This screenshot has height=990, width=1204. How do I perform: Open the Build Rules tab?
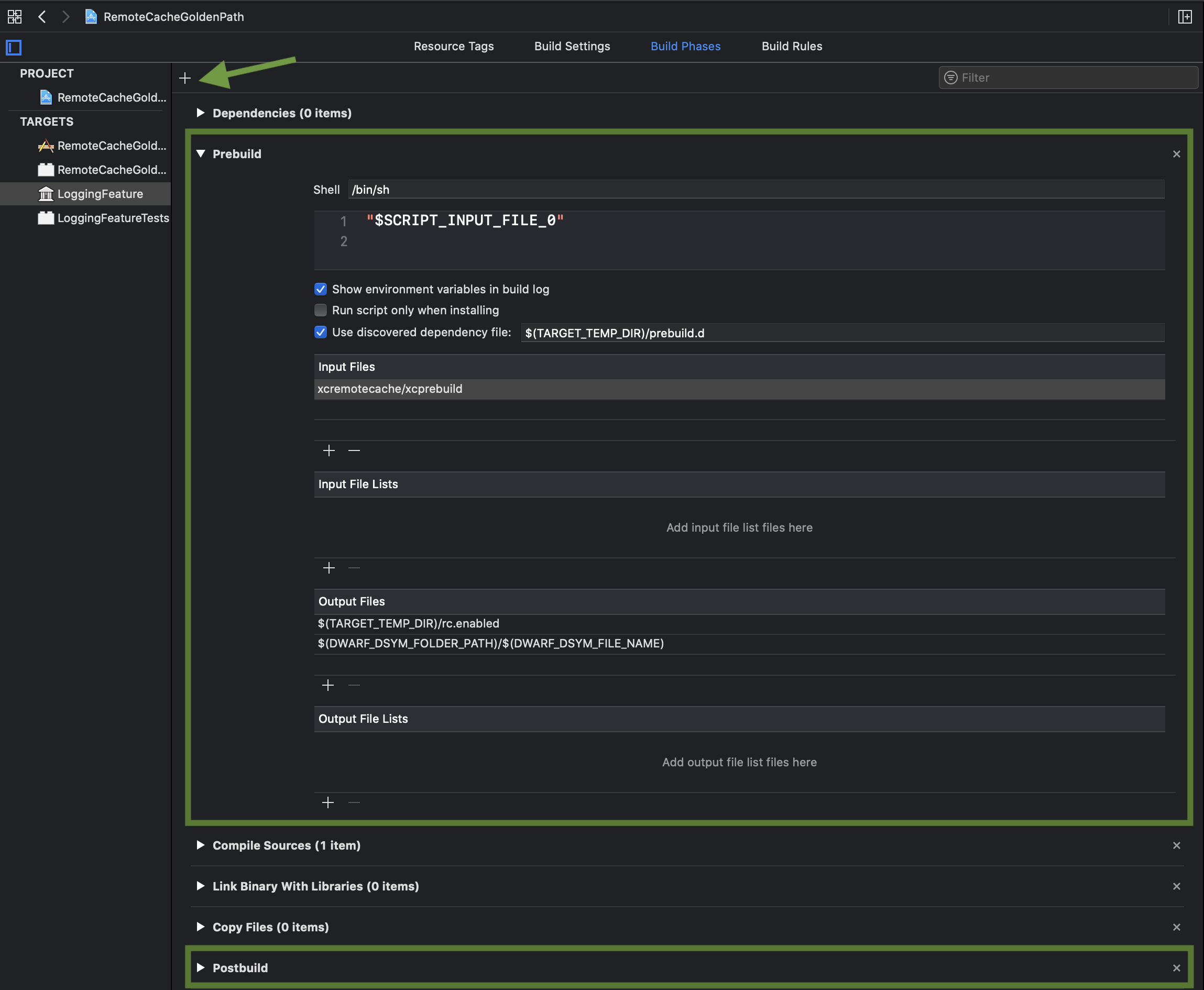791,46
